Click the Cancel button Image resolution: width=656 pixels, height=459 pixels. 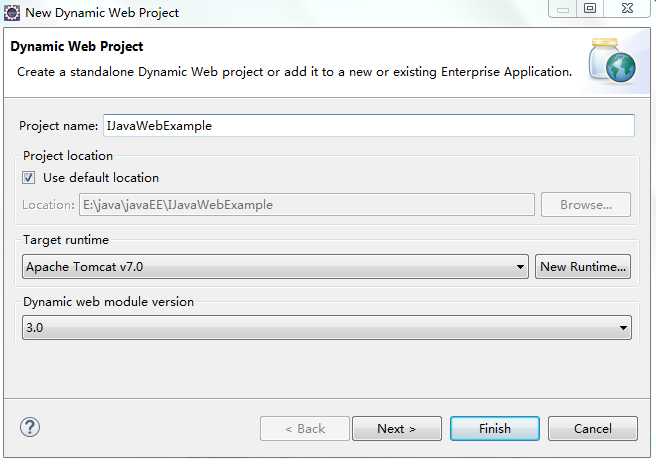tap(593, 428)
